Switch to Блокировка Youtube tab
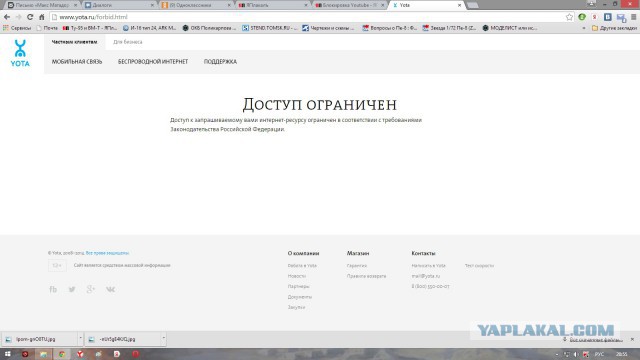This screenshot has width=640, height=360. coord(350,5)
